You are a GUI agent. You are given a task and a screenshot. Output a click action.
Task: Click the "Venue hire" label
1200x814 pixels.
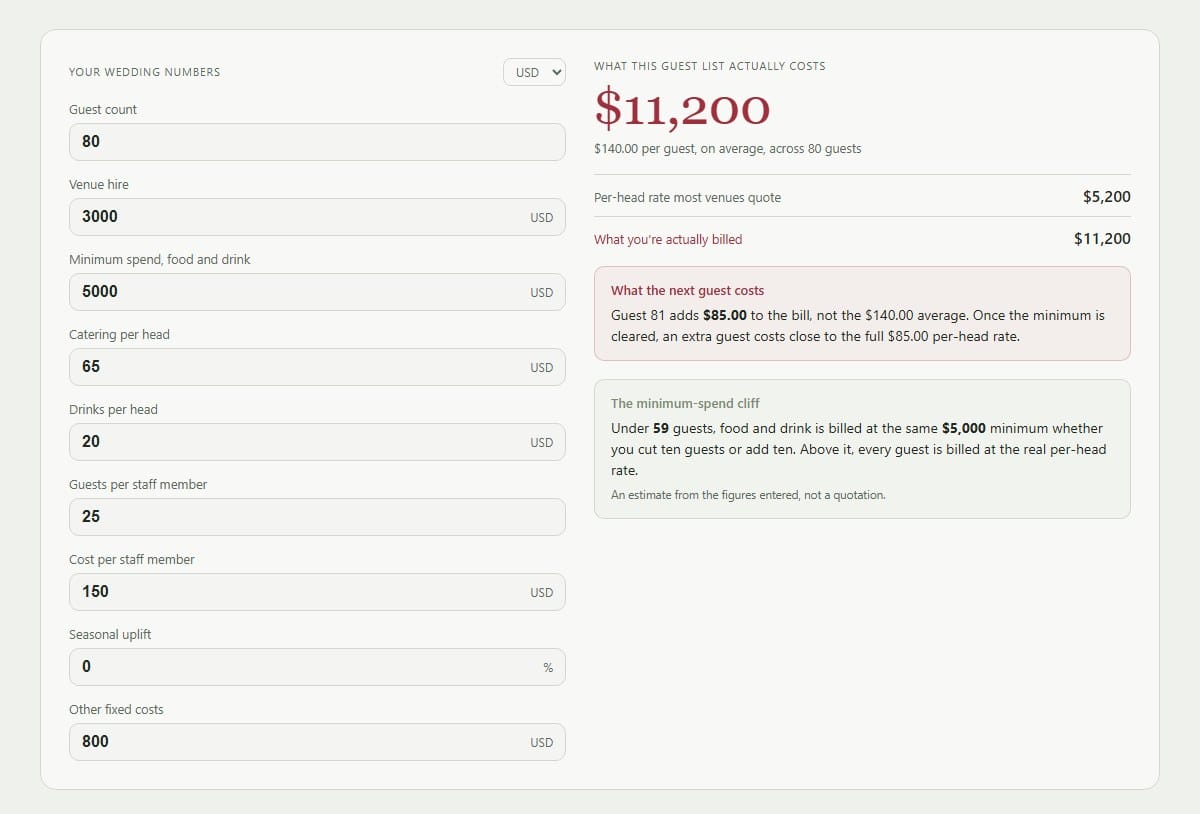click(99, 185)
